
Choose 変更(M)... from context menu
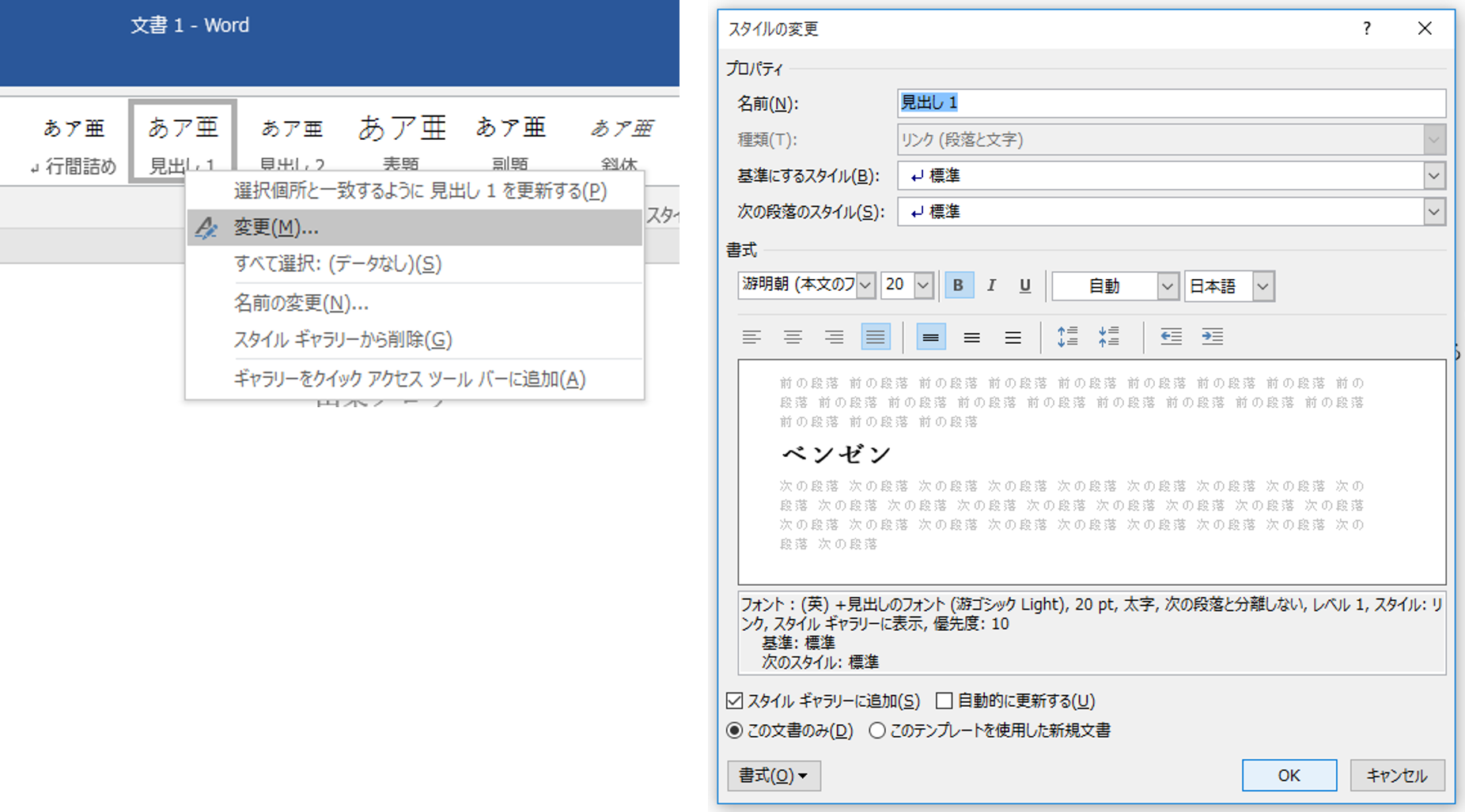coord(415,228)
